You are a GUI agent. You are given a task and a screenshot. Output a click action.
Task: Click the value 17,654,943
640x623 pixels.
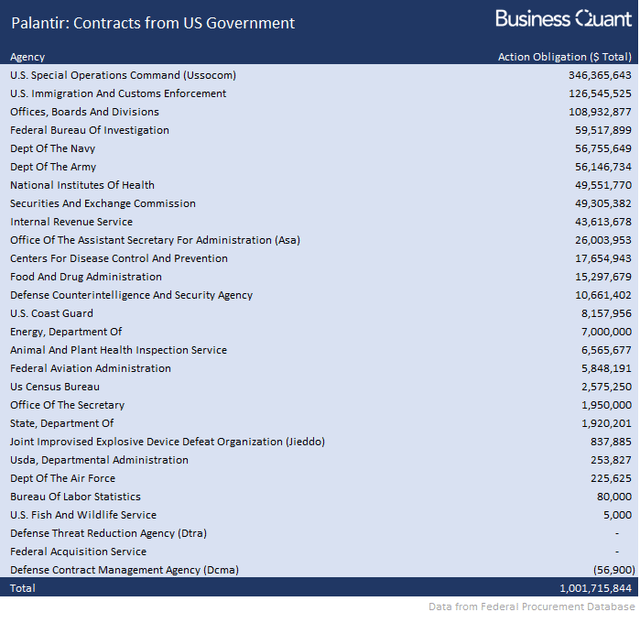point(603,259)
